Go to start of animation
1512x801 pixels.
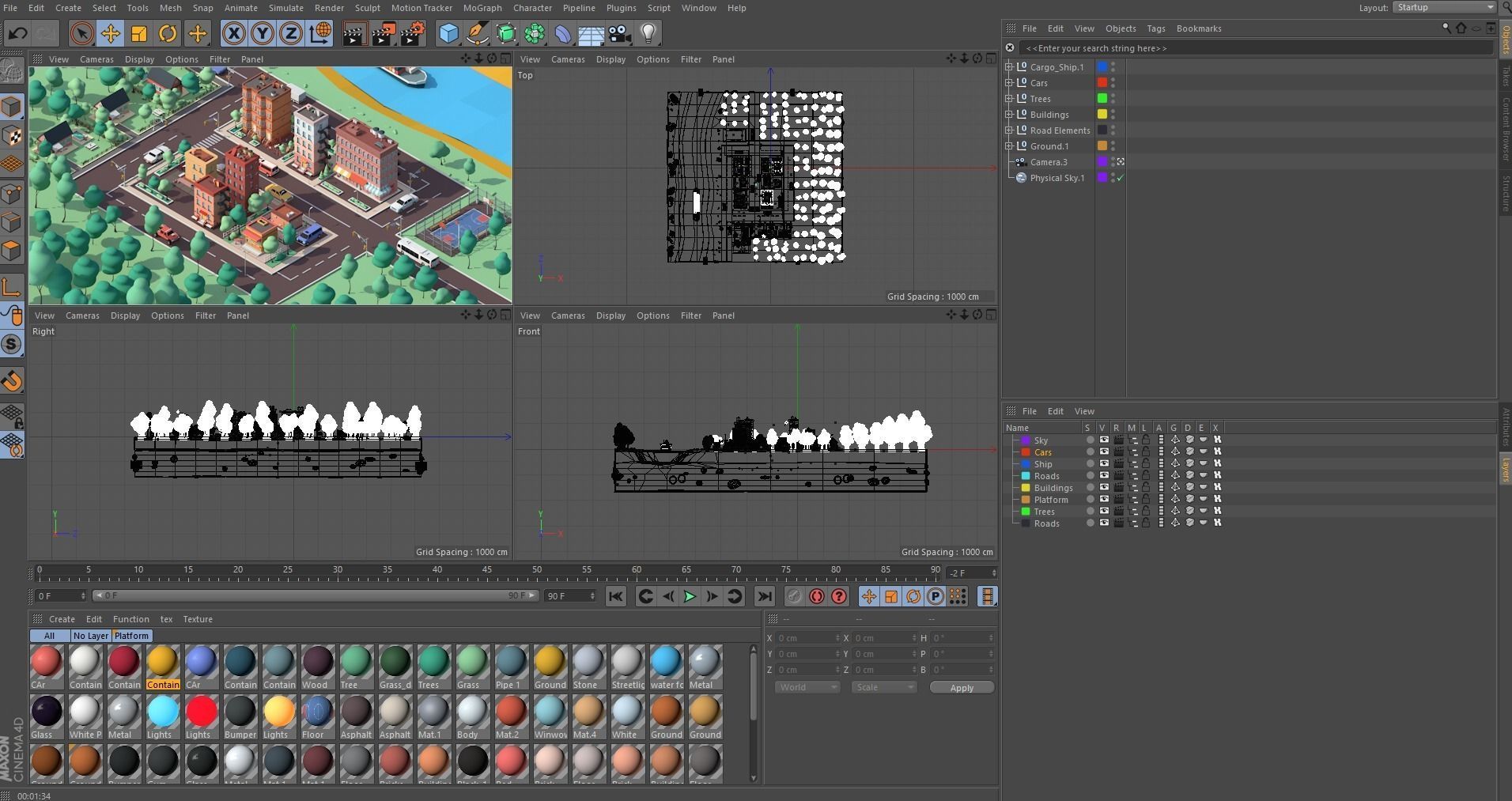pos(616,596)
